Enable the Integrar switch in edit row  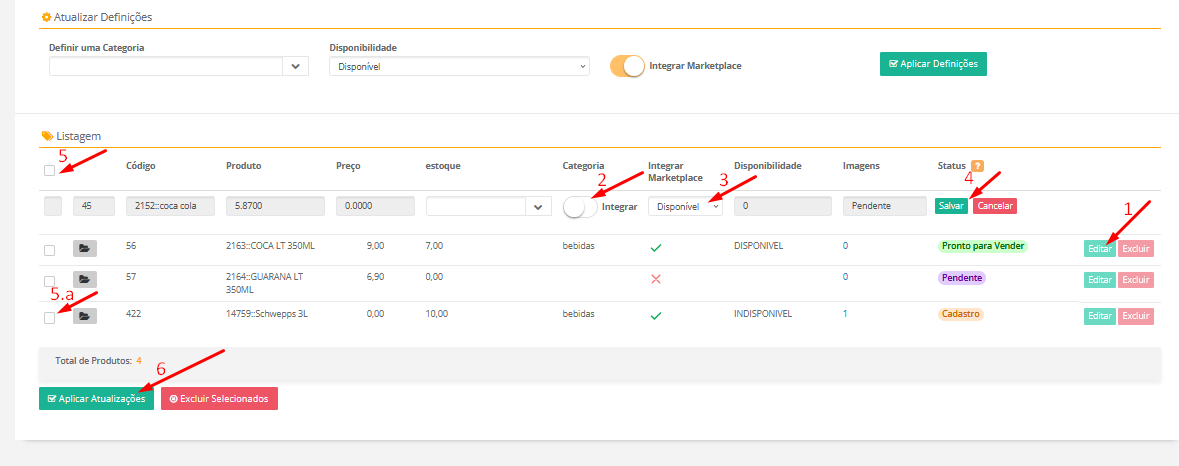coord(580,207)
